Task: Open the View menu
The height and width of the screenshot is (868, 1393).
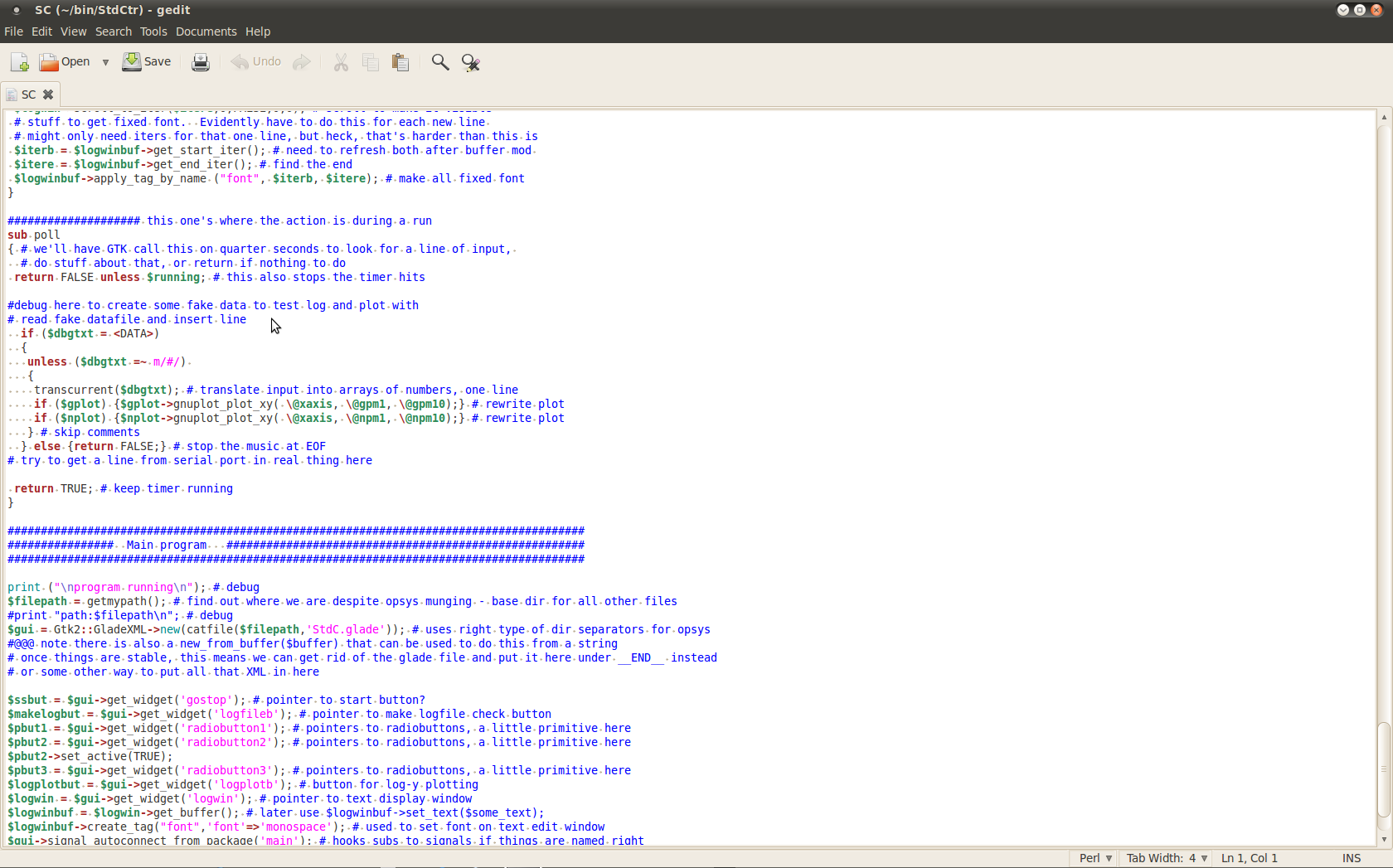Action: pyautogui.click(x=73, y=32)
